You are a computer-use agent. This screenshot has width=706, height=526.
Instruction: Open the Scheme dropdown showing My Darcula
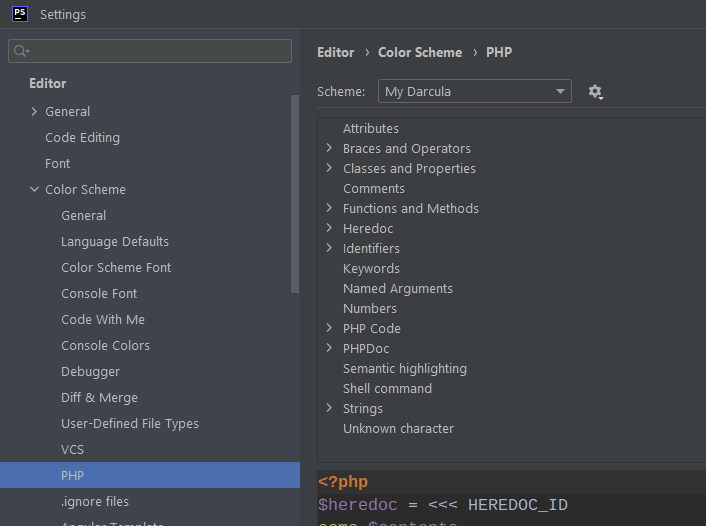[x=475, y=91]
